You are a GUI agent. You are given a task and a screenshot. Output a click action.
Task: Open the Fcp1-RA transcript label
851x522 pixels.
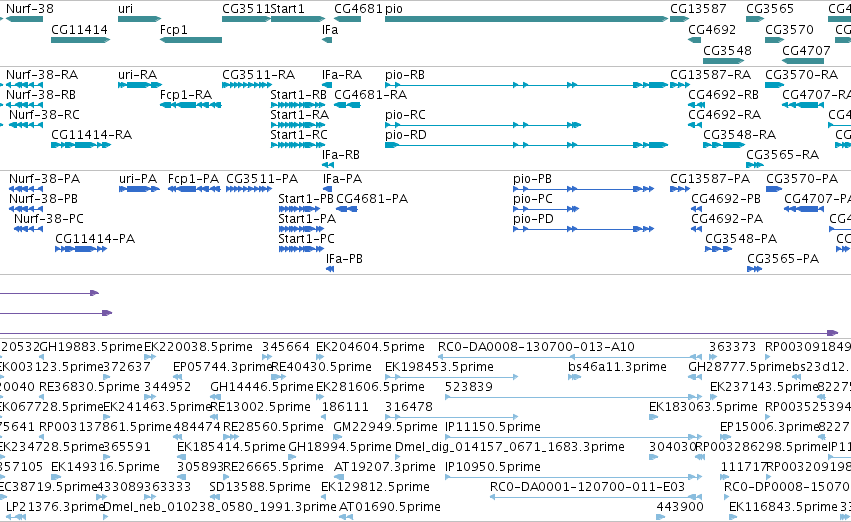(x=186, y=94)
